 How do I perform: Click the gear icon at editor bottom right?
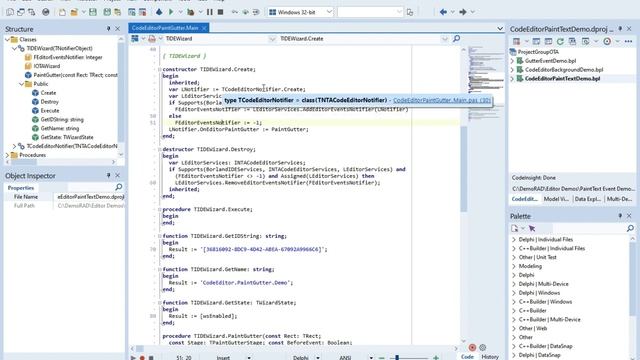click(x=482, y=347)
